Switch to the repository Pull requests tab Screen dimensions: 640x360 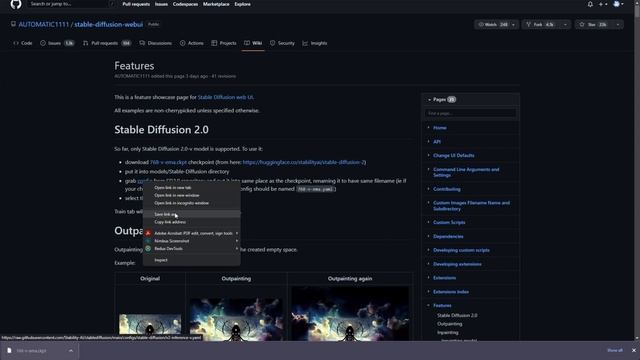coord(107,43)
